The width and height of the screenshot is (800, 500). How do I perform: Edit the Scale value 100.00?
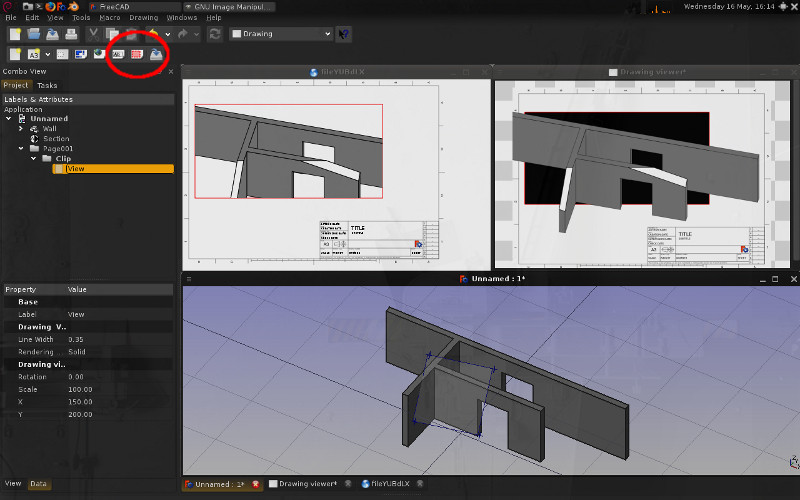(120, 389)
